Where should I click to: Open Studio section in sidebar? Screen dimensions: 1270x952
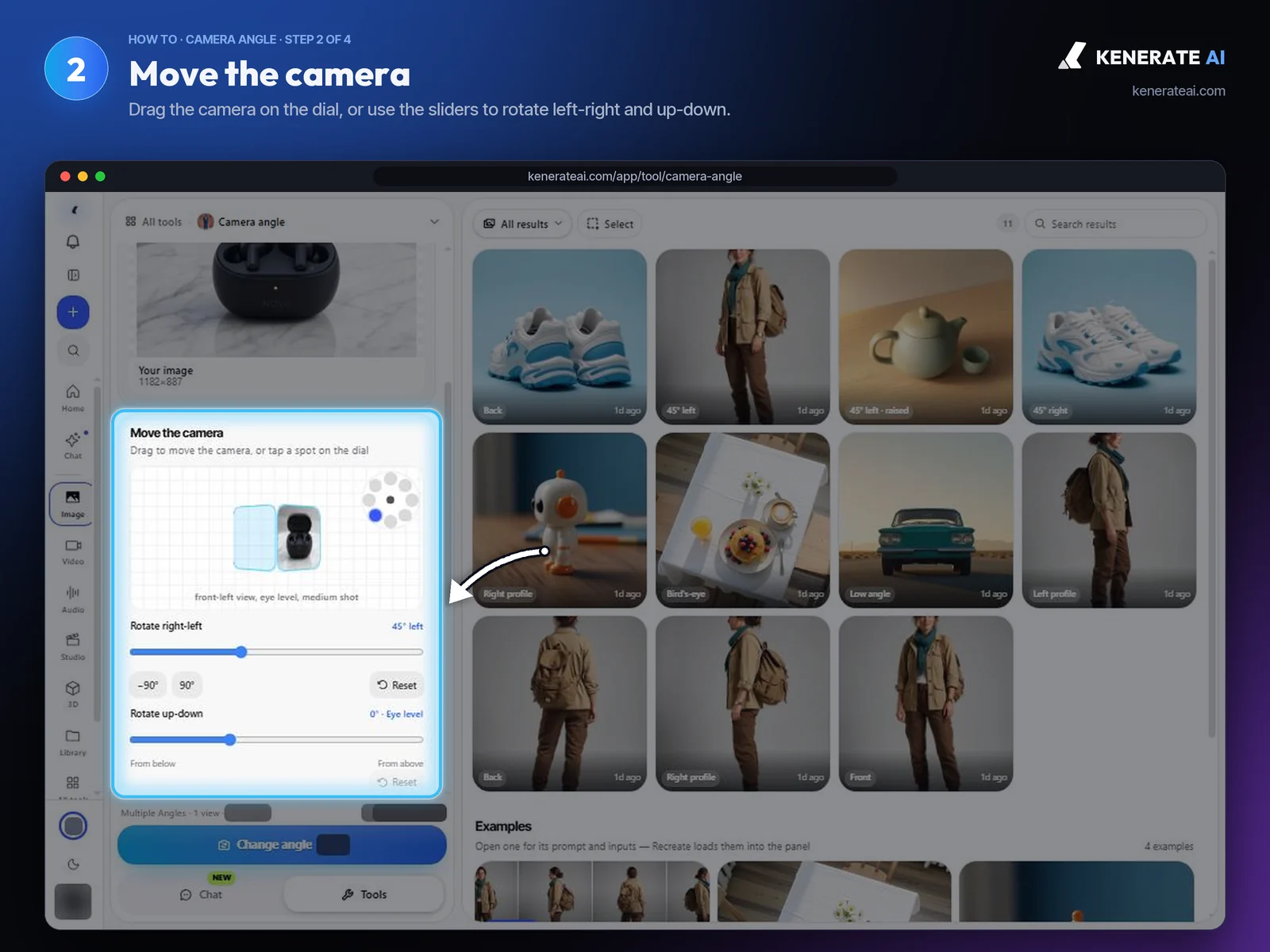point(73,647)
